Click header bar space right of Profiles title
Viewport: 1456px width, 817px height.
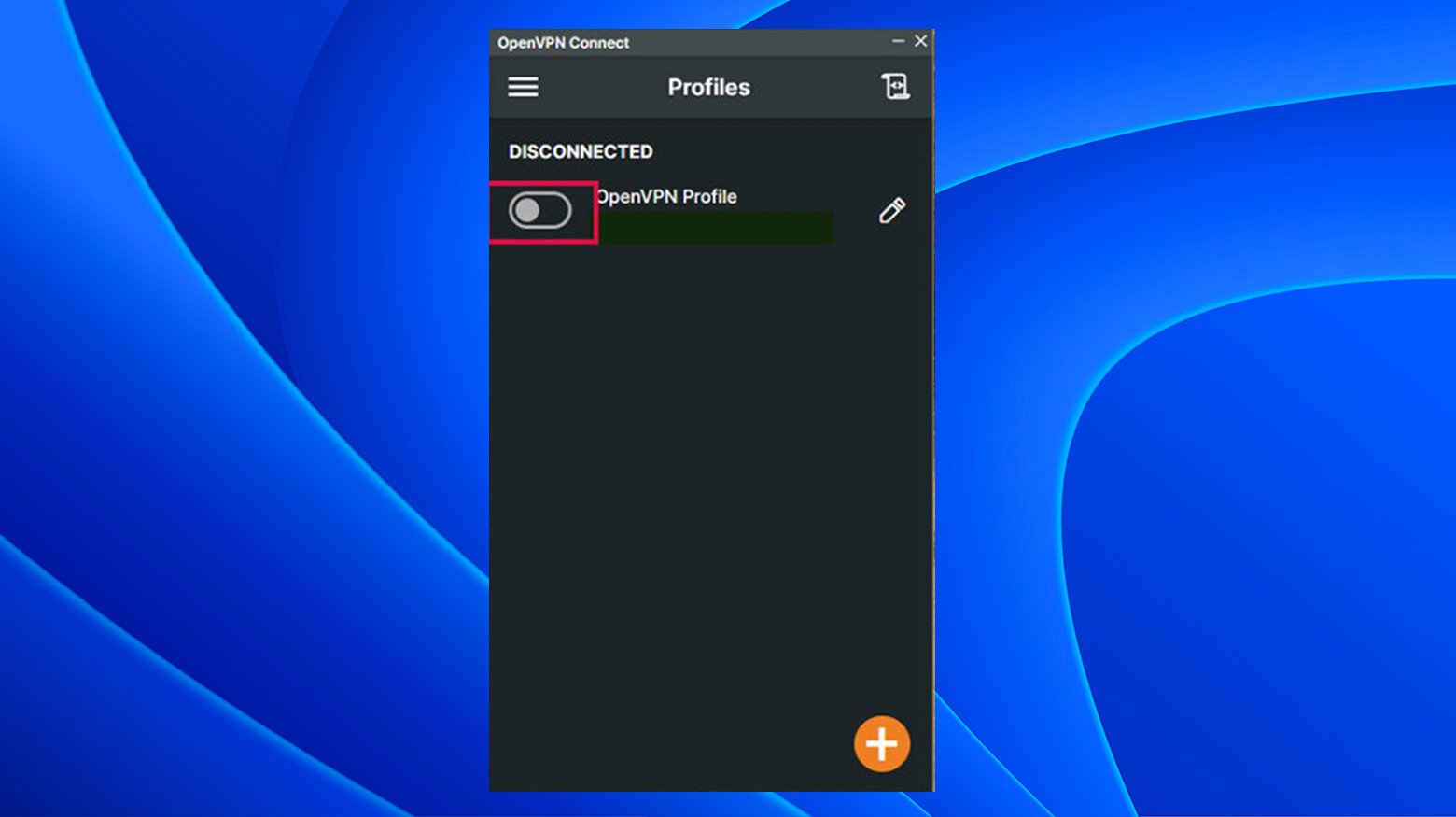pyautogui.click(x=812, y=87)
